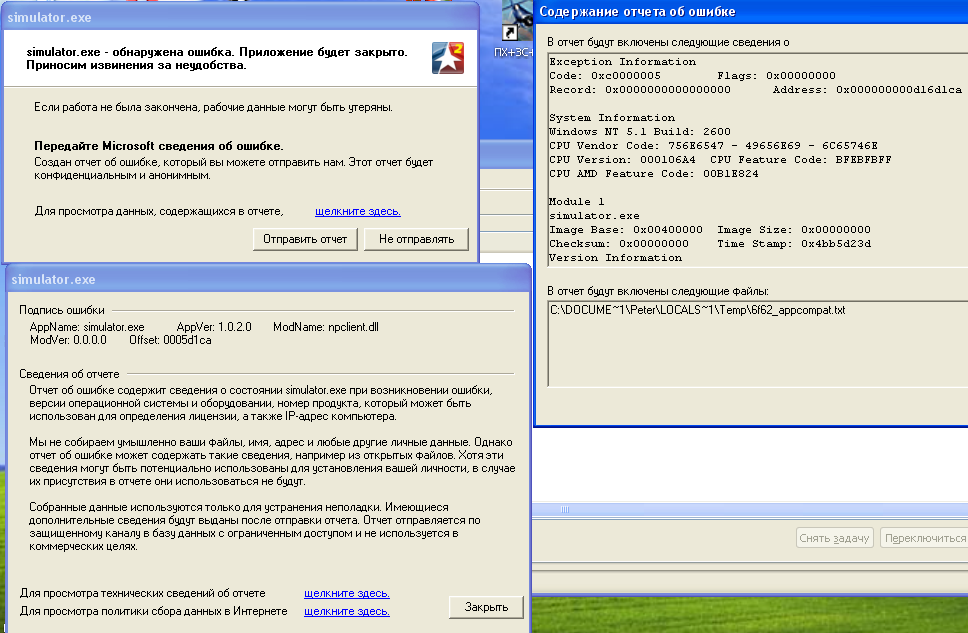The image size is (968, 633).
Task: Open the desktop shortcut icon labeled ПХ+ЗС
Action: point(515,30)
